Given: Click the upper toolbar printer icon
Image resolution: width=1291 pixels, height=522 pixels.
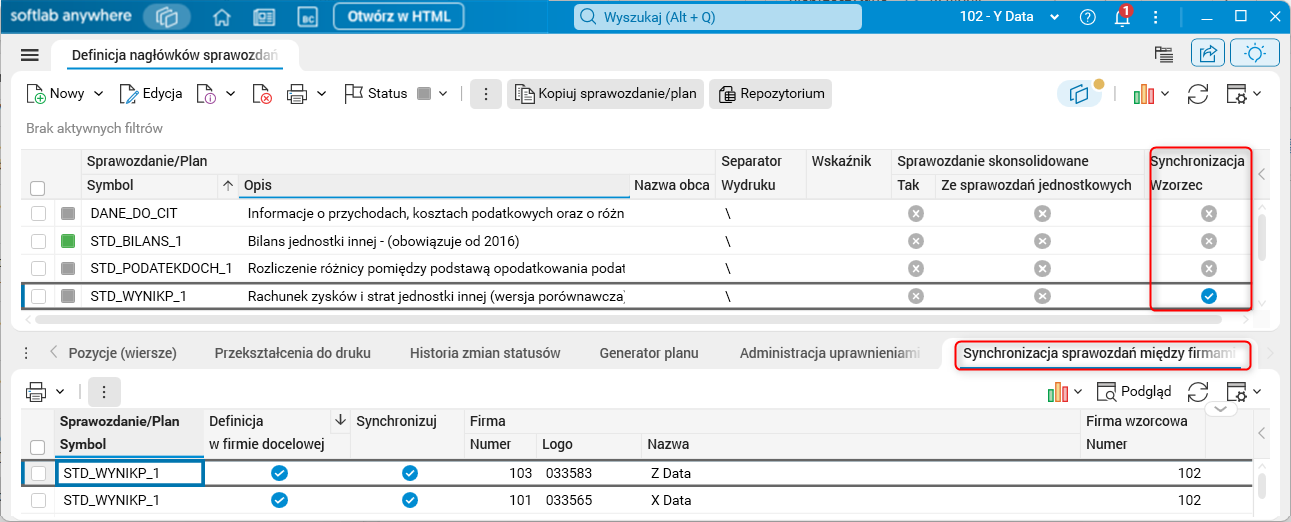Looking at the screenshot, I should pos(297,94).
